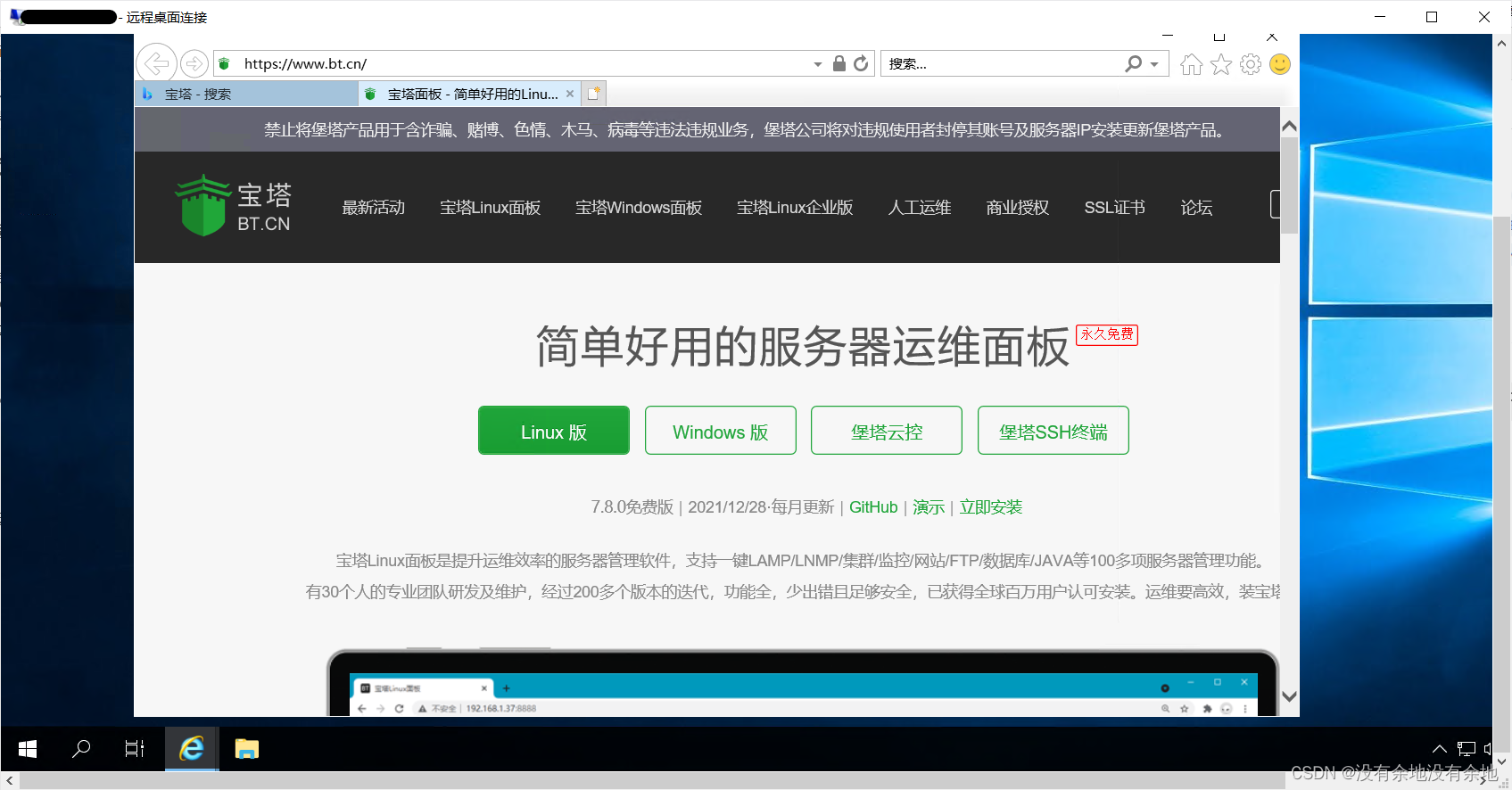Click the search magnifier icon in search box
Screen dimensions: 1512x790
(1134, 63)
